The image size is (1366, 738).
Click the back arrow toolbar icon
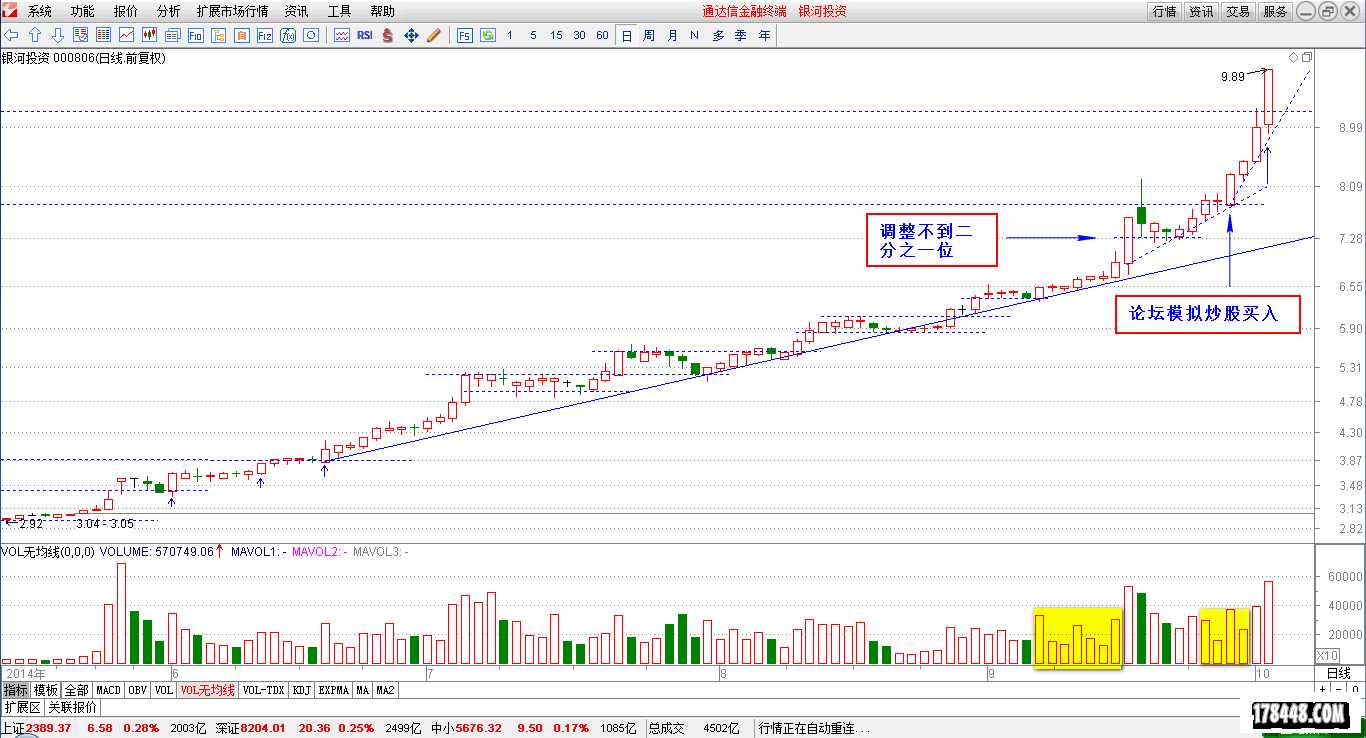click(11, 35)
